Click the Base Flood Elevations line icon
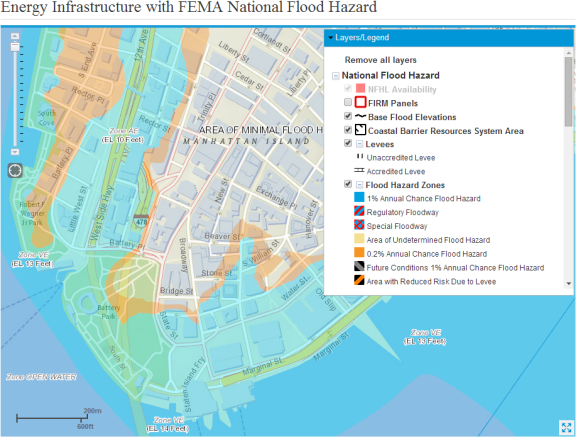This screenshot has height=437, width=576. pos(360,116)
